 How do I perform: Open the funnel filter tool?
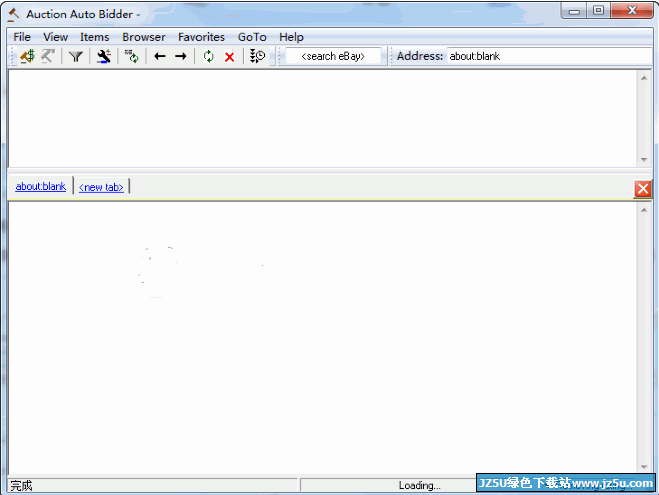76,56
